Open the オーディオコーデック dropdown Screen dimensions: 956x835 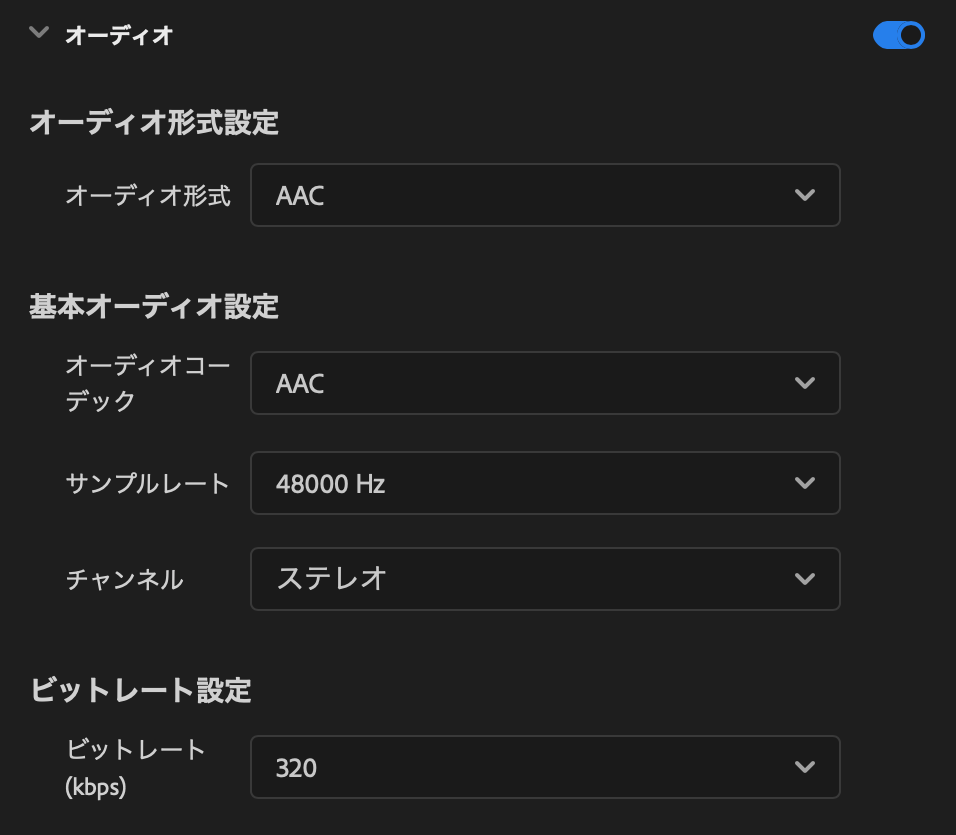545,383
